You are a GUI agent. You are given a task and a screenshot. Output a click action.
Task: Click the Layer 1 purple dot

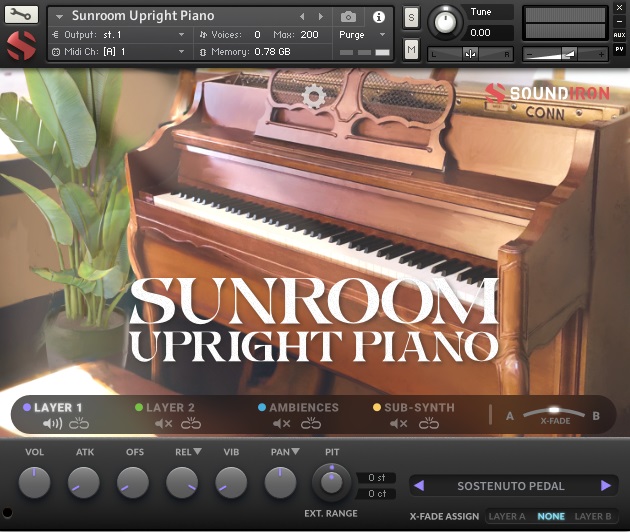tap(27, 407)
